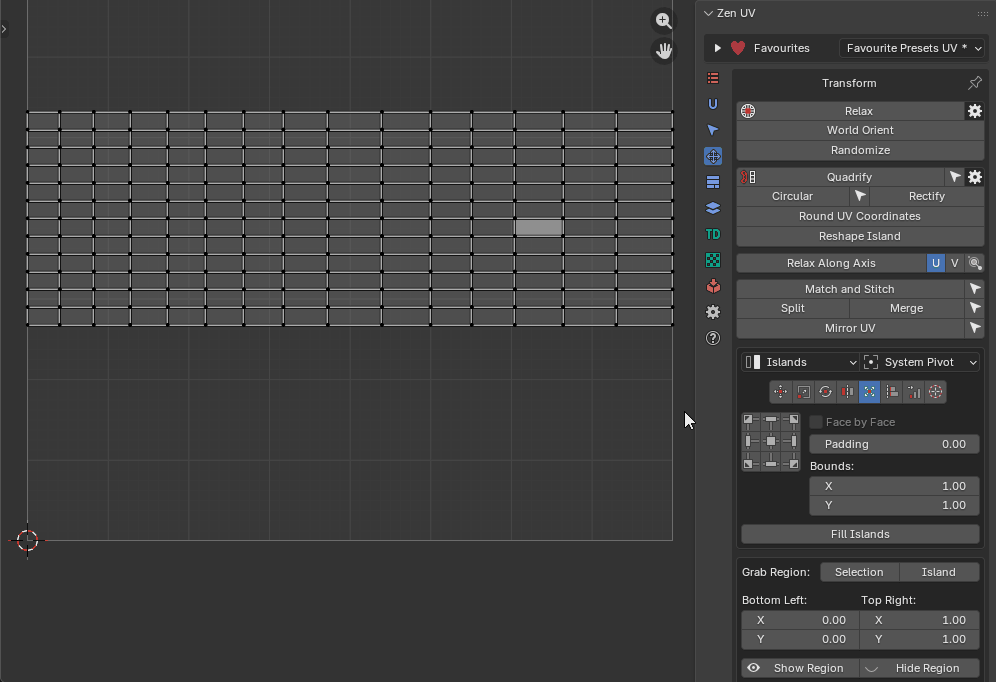Screen dimensions: 996x682
Task: Select the flip transform mode icon
Action: point(847,392)
